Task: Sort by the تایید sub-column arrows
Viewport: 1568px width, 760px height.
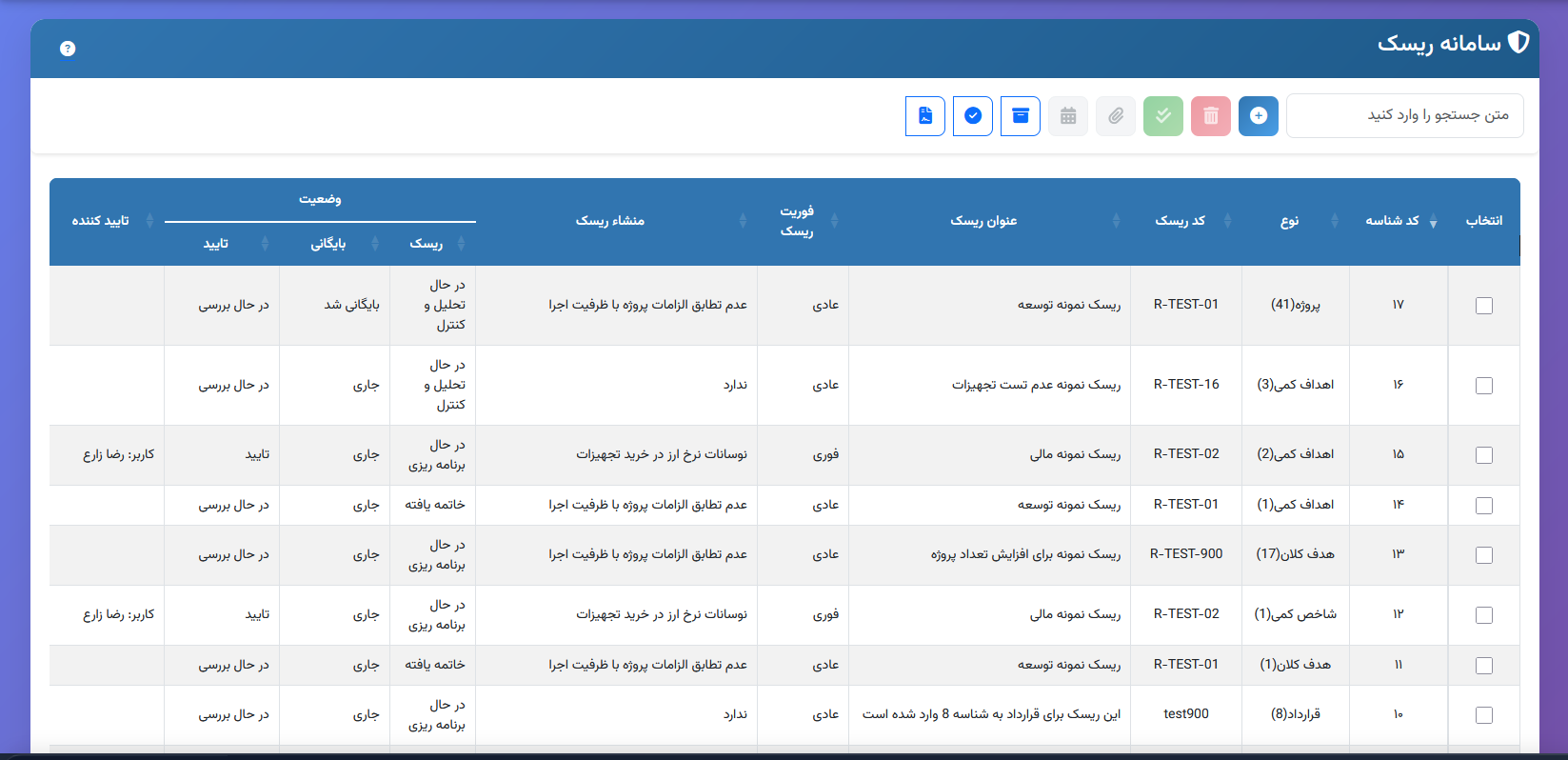Action: point(265,244)
